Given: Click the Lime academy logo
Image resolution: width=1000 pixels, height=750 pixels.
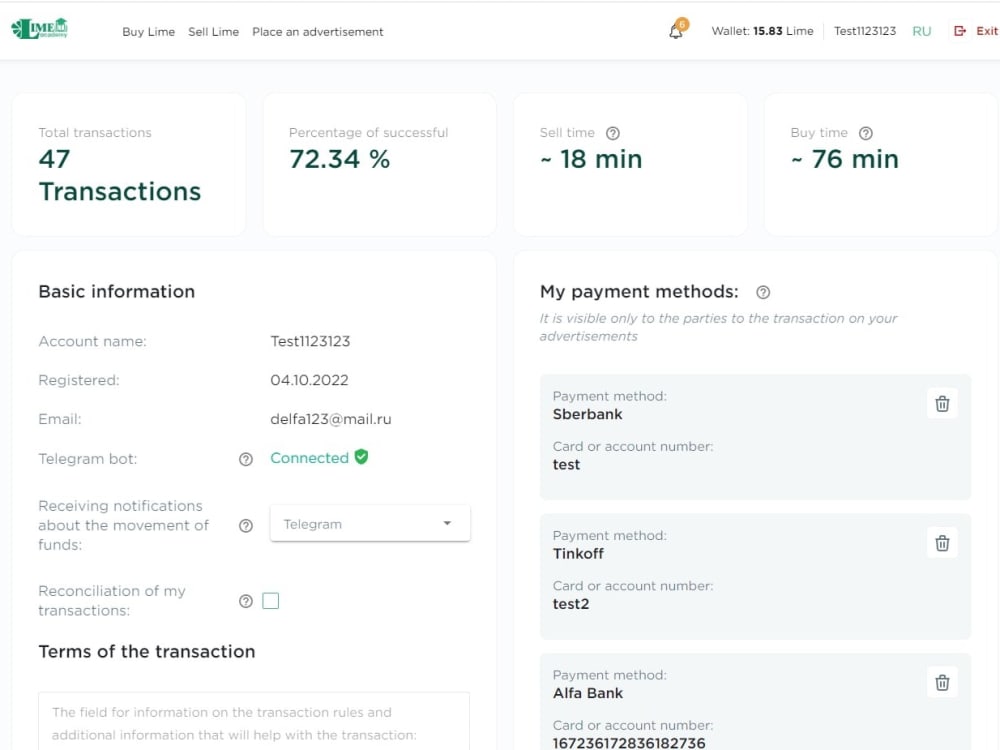Looking at the screenshot, I should click(x=40, y=29).
